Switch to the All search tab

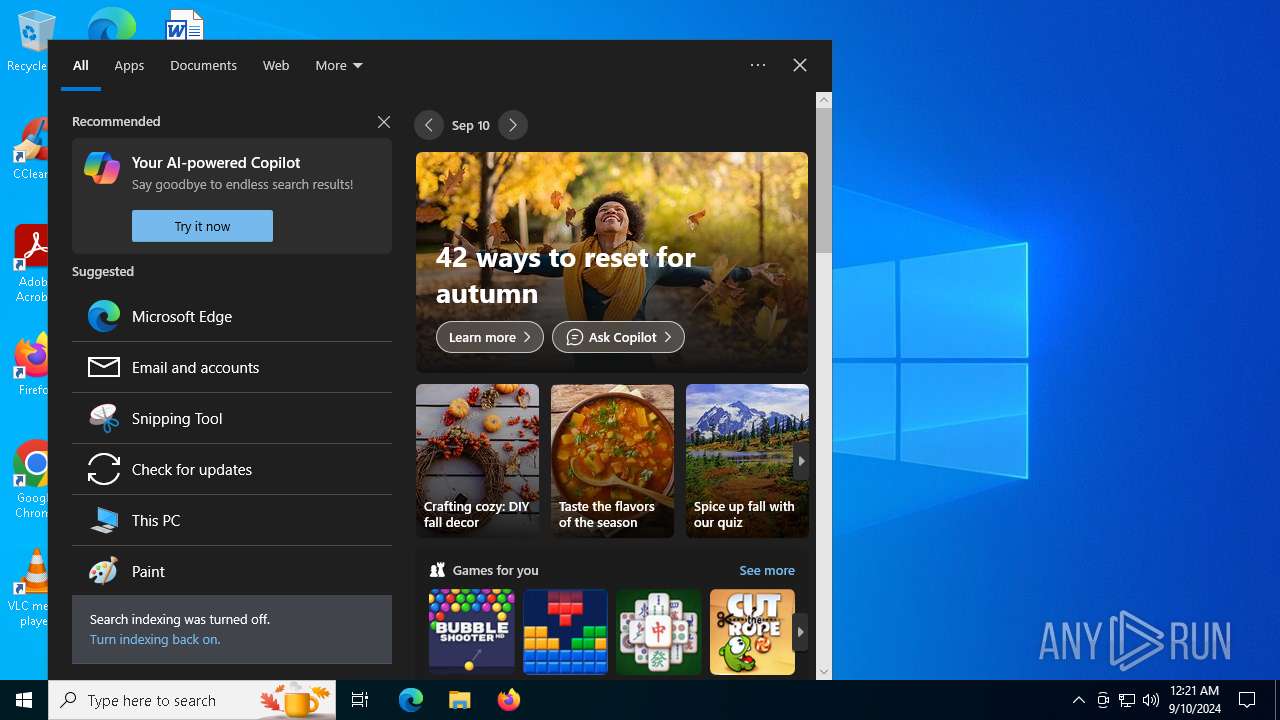click(81, 65)
